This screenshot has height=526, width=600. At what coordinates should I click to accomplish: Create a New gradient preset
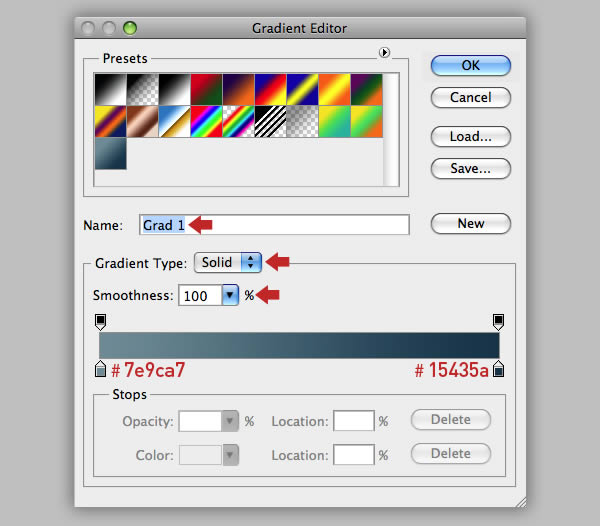471,223
